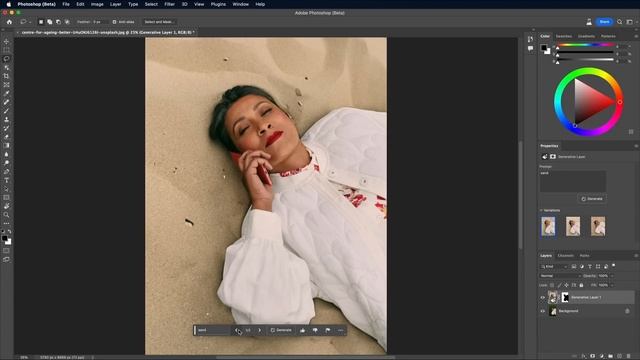The height and width of the screenshot is (360, 640).
Task: Click the Home icon in options bar
Action: pyautogui.click(x=9, y=22)
